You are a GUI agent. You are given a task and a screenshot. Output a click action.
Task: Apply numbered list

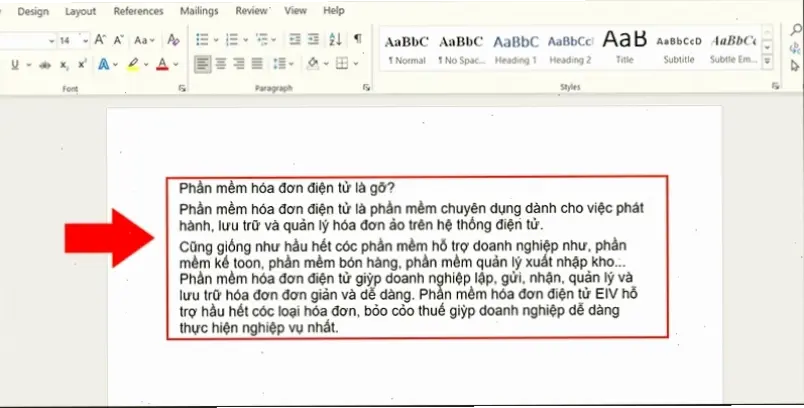tap(232, 39)
